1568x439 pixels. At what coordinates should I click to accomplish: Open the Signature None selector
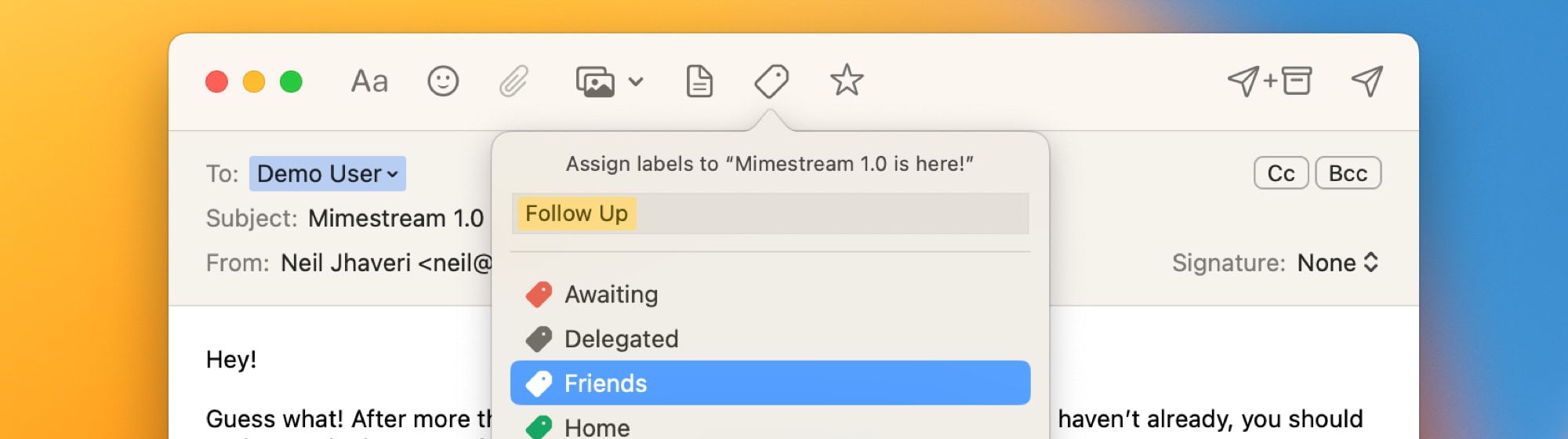click(x=1338, y=263)
